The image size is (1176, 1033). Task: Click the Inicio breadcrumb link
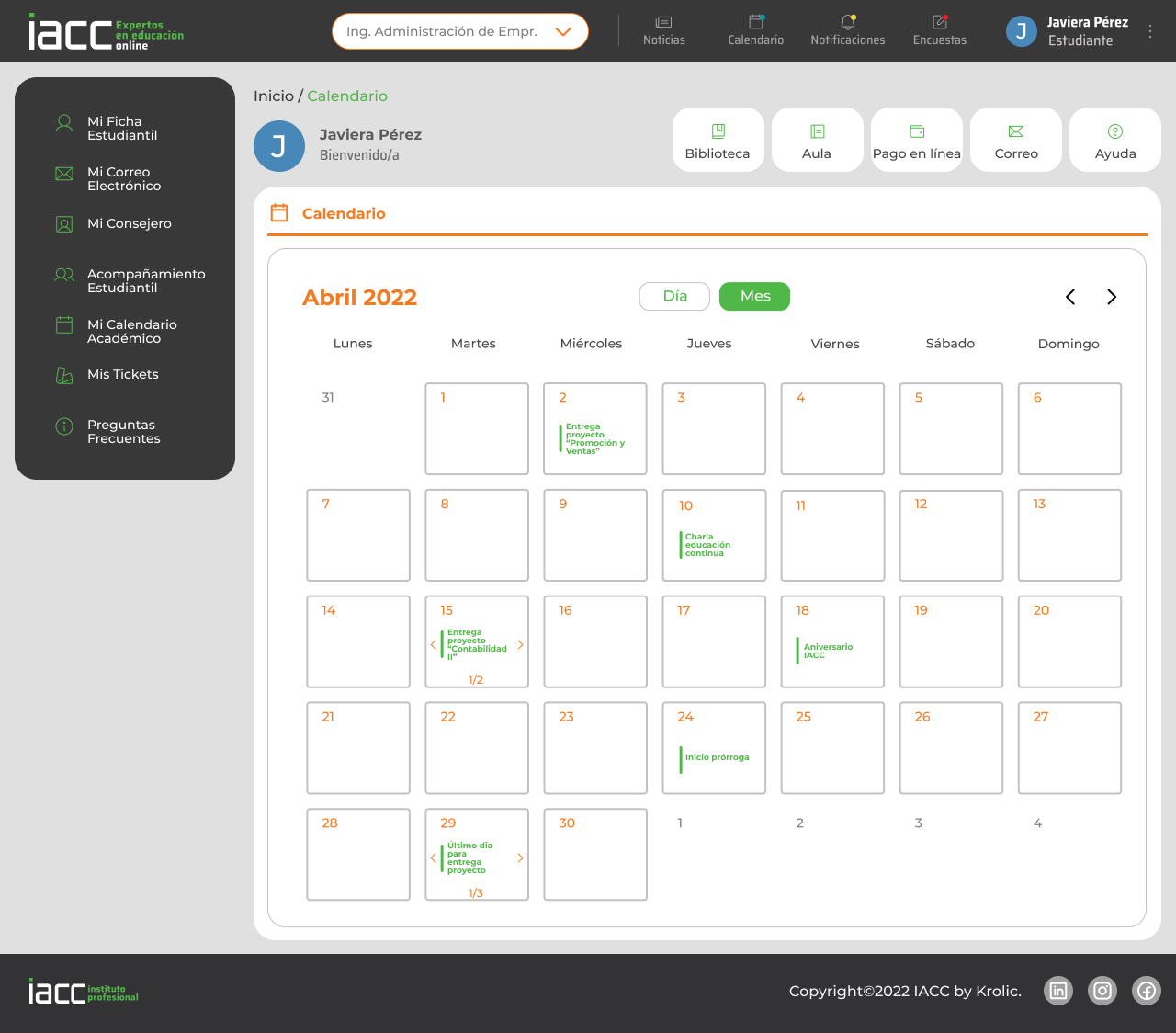tap(273, 96)
